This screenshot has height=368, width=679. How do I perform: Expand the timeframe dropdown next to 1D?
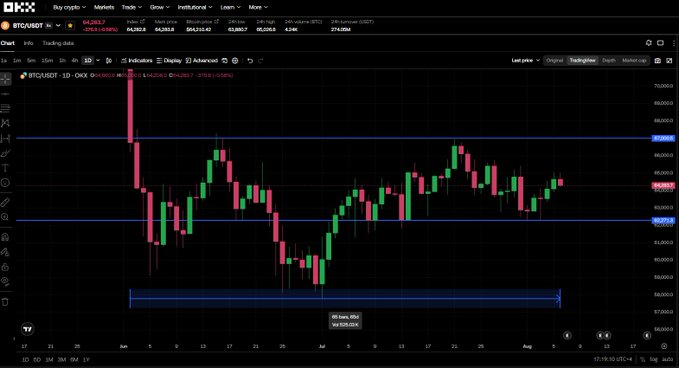98,61
